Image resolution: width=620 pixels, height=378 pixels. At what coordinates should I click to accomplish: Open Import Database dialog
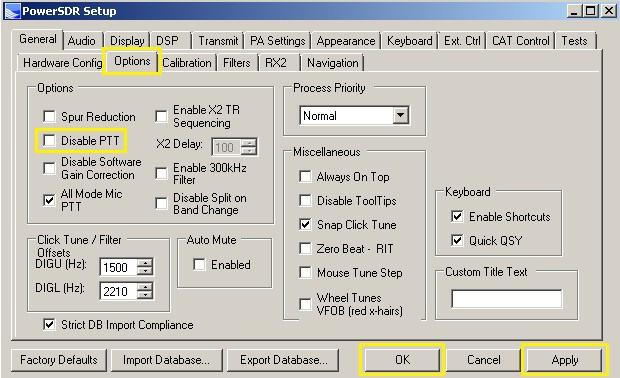(166, 360)
